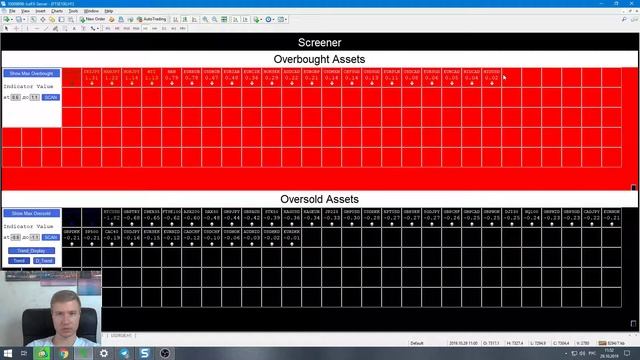Click the New Order button
This screenshot has width=640, height=360.
click(x=92, y=19)
